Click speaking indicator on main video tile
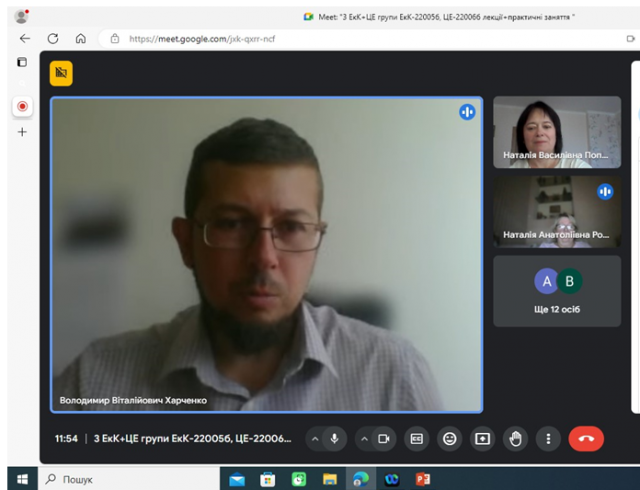The image size is (640, 490). 467,112
